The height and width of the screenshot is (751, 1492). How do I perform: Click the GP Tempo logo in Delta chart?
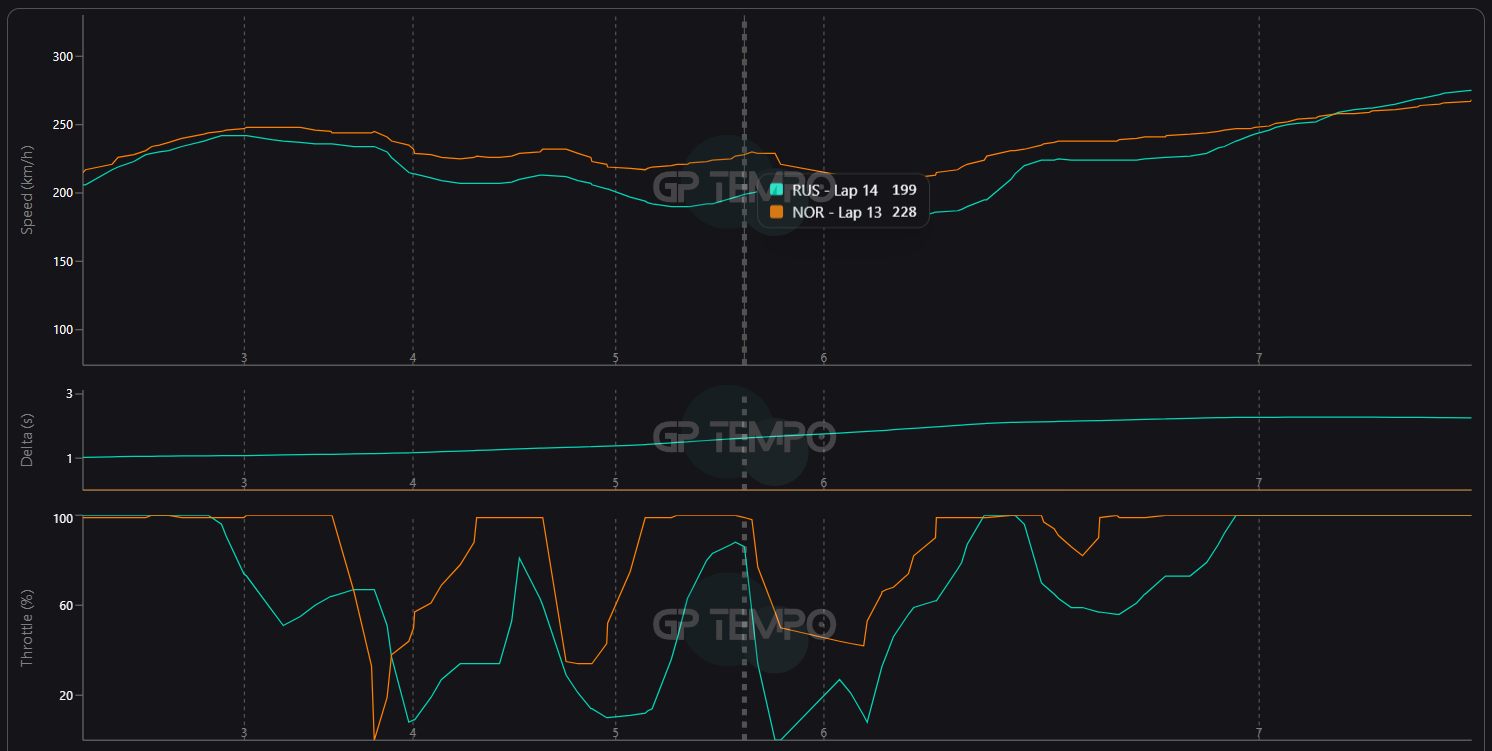pyautogui.click(x=744, y=436)
